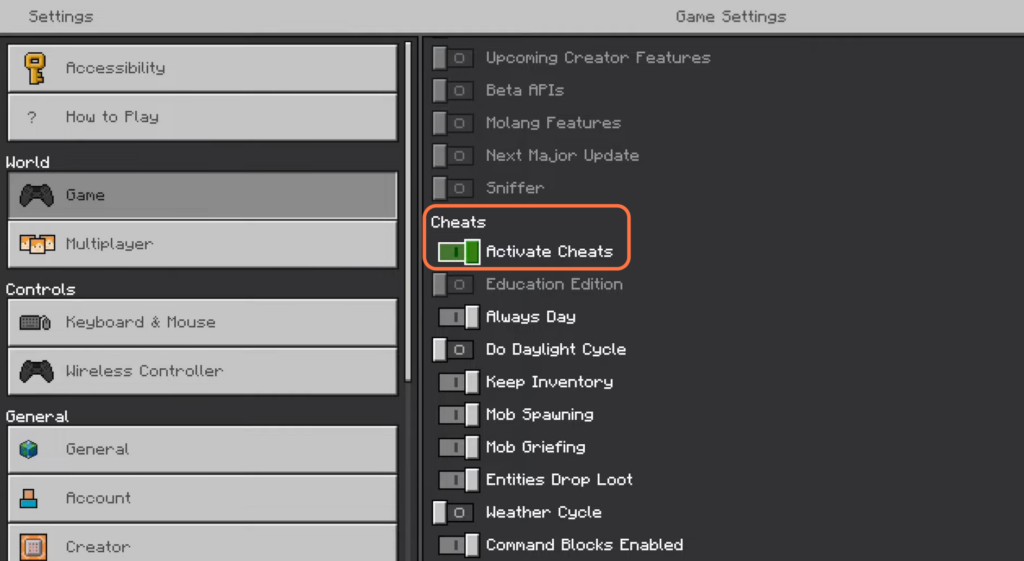The width and height of the screenshot is (1024, 561).
Task: Toggle the Entities Drop Loot switch
Action: (459, 480)
